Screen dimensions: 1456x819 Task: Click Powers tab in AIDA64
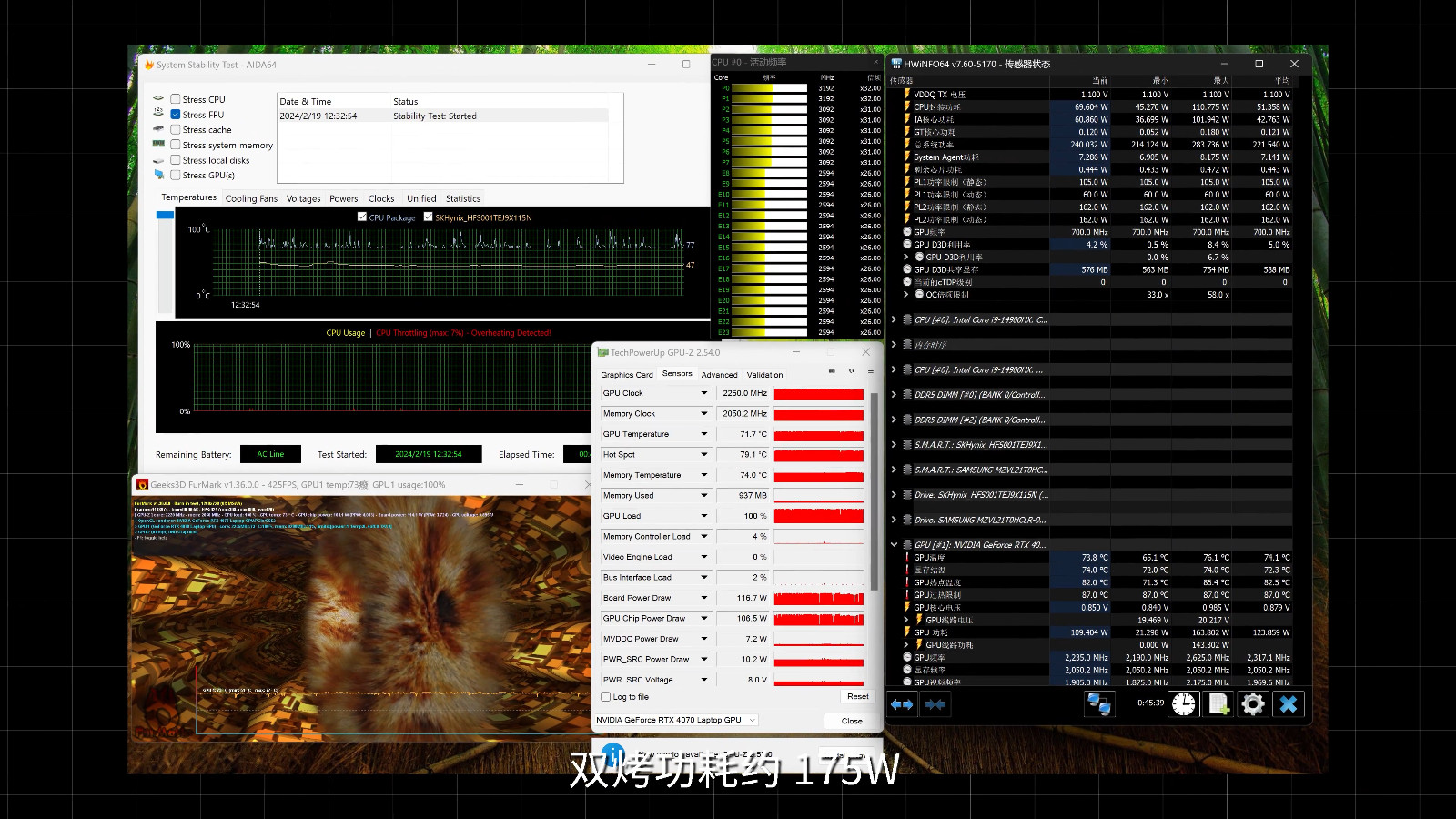344,198
